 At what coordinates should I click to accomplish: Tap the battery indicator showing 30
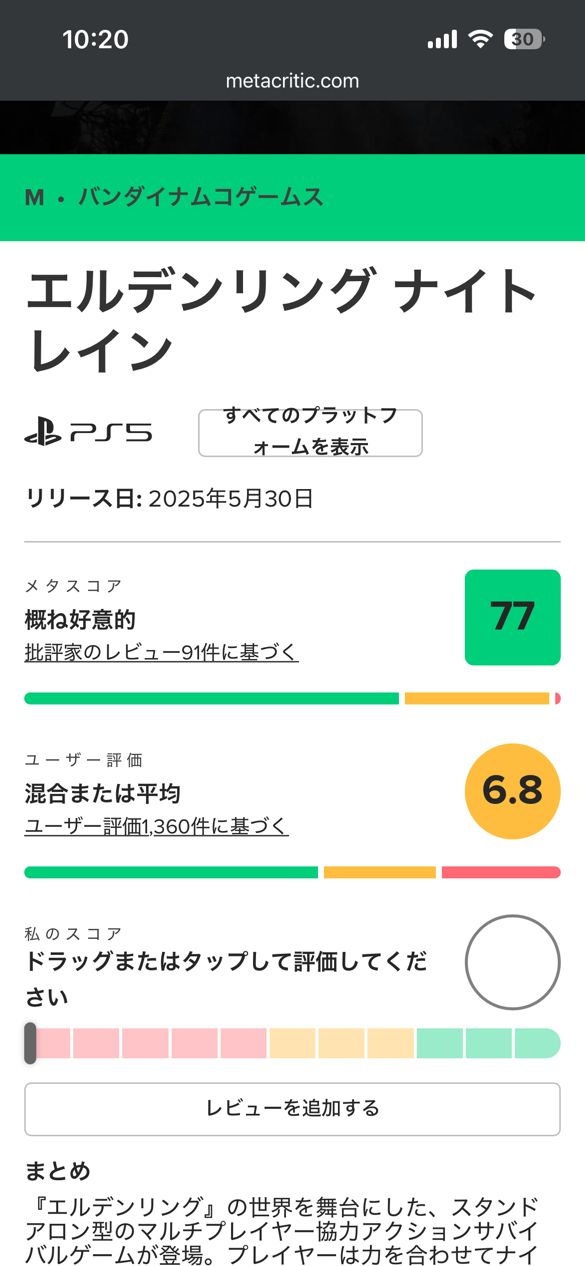tap(523, 39)
